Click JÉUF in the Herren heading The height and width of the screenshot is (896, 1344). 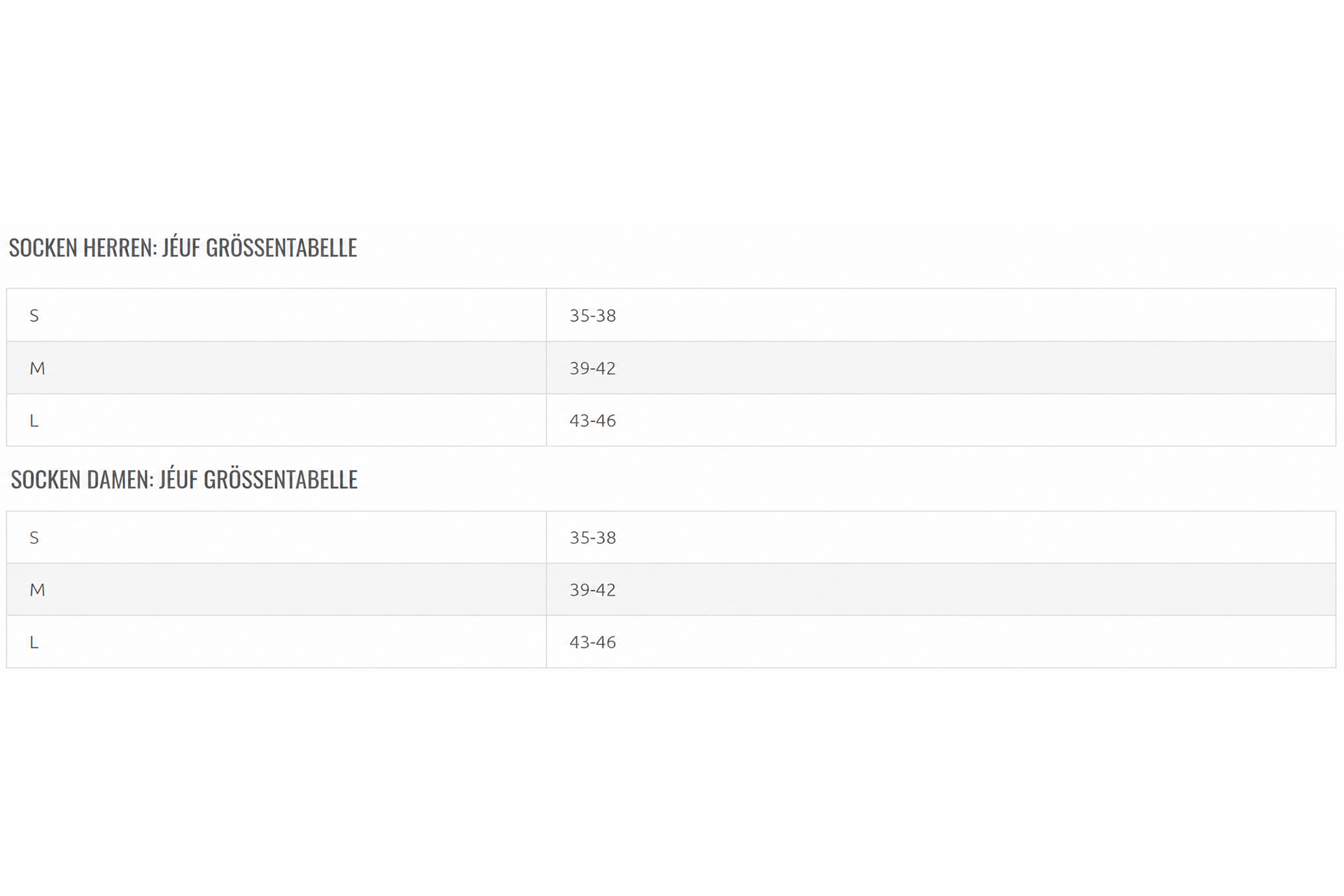click(x=181, y=247)
